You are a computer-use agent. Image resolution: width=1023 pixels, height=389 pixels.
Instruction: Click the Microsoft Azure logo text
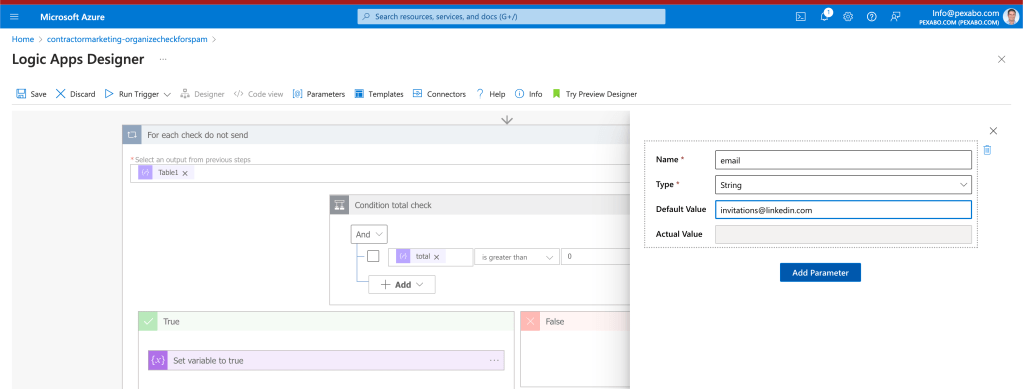[x=72, y=17]
